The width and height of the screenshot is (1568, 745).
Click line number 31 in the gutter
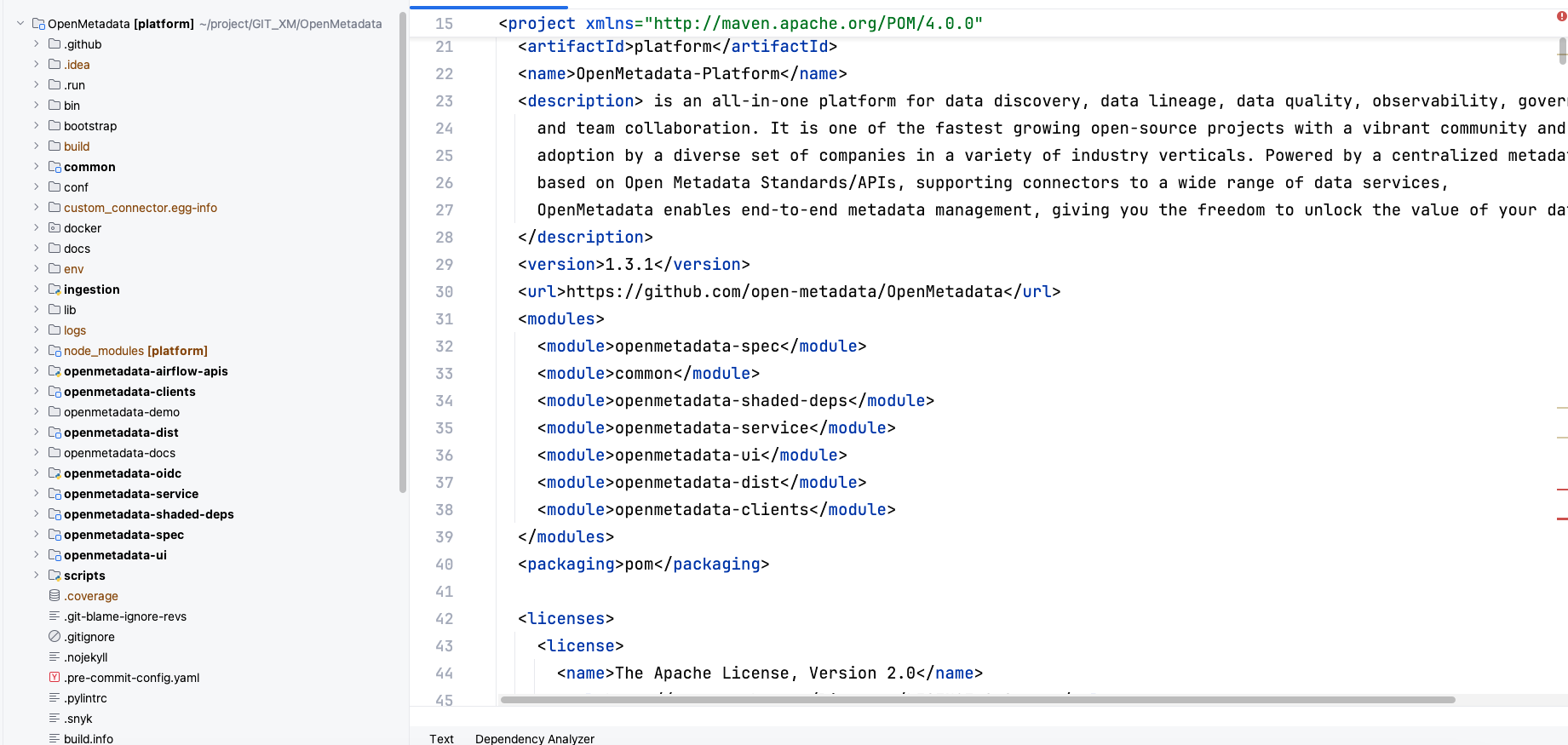(444, 319)
